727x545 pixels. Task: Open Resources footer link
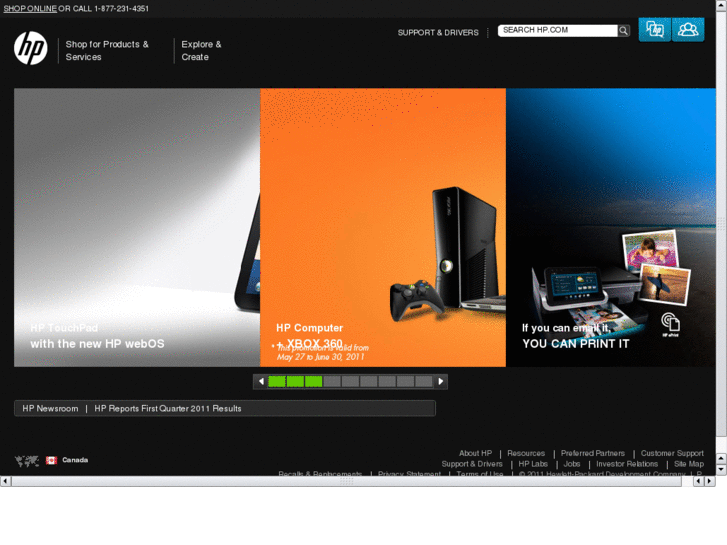(526, 453)
